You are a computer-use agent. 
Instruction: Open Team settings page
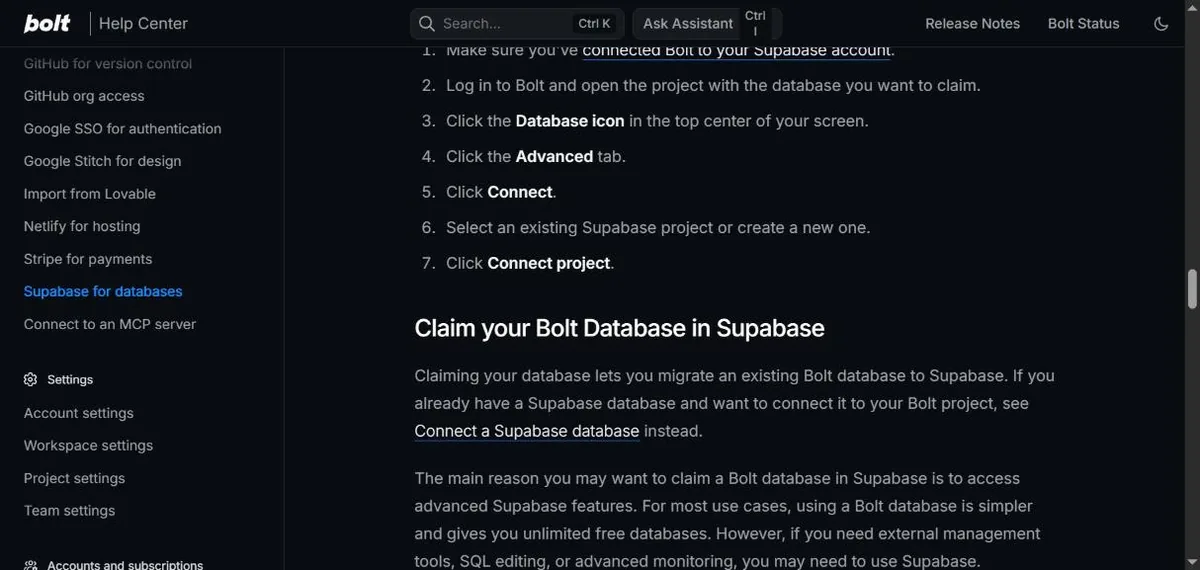70,511
